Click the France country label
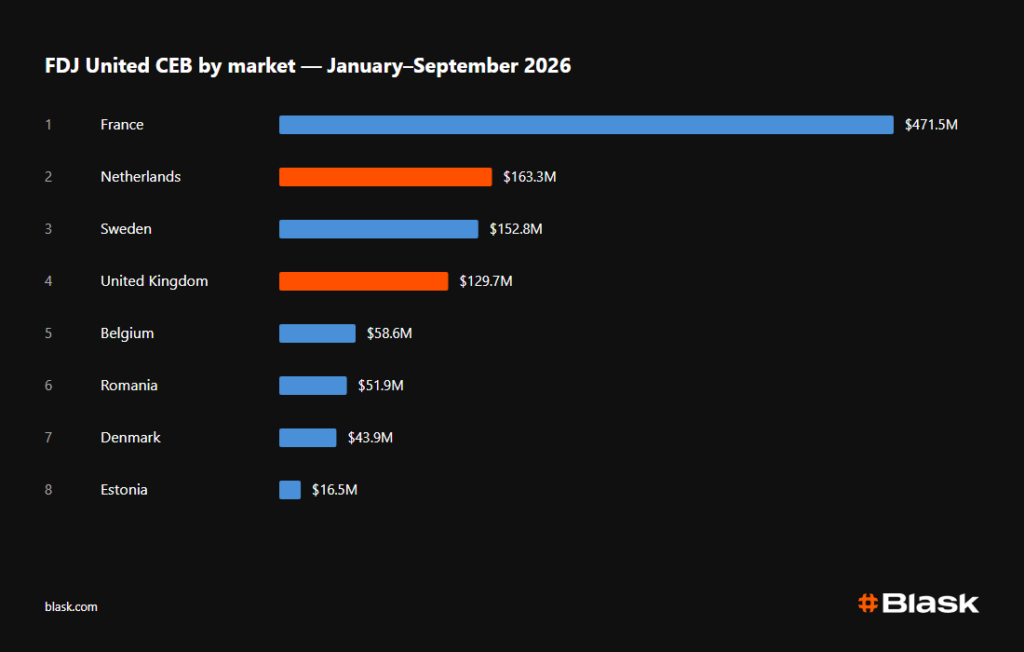The height and width of the screenshot is (652, 1024). 122,125
